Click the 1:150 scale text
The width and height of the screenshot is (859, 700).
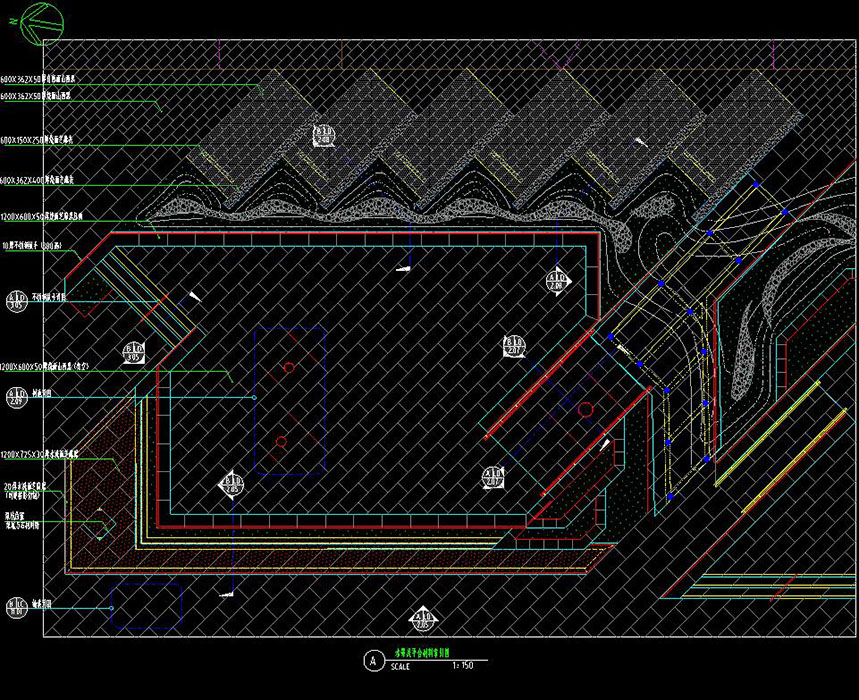462,665
